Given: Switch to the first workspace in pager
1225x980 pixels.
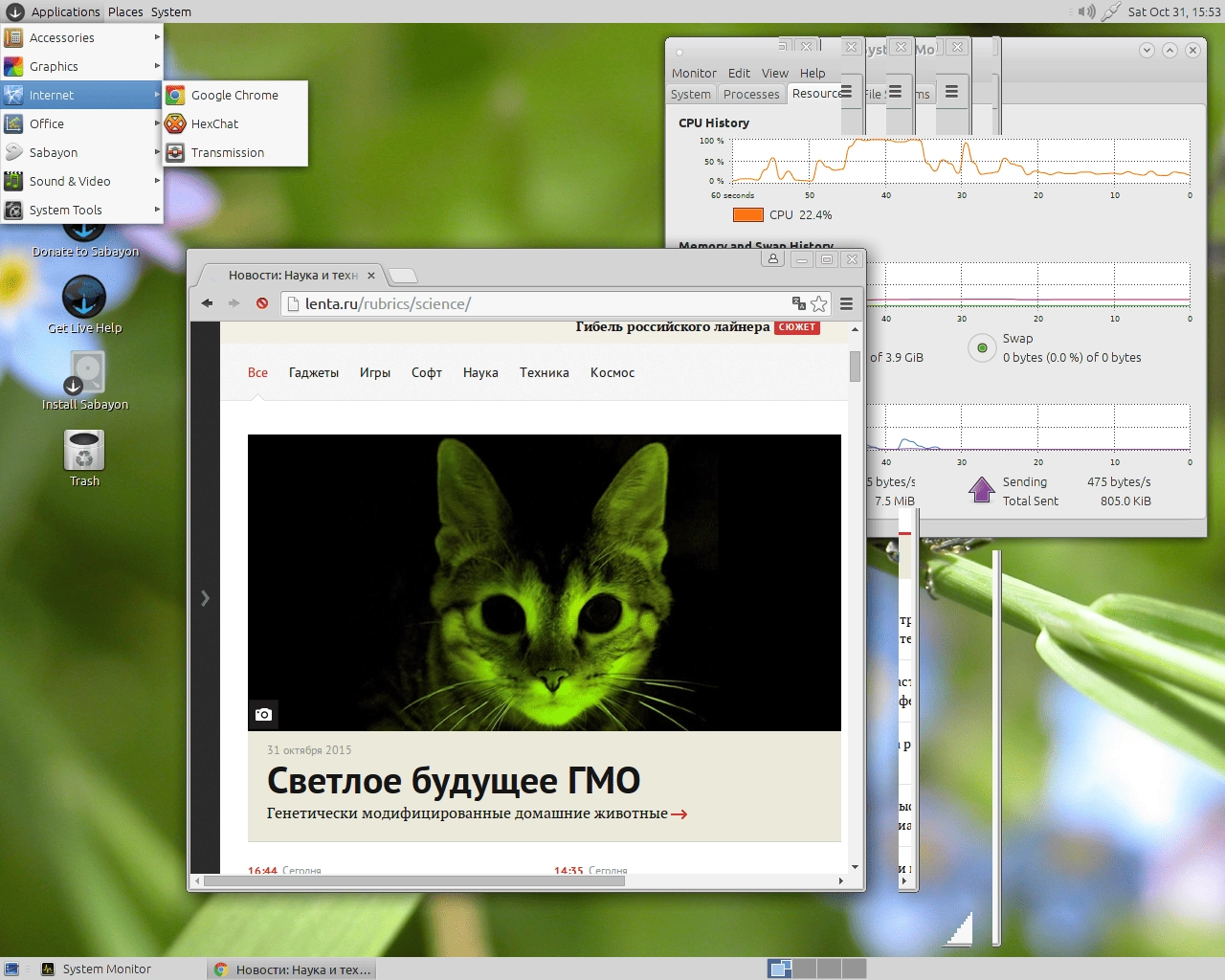Looking at the screenshot, I should (x=781, y=969).
